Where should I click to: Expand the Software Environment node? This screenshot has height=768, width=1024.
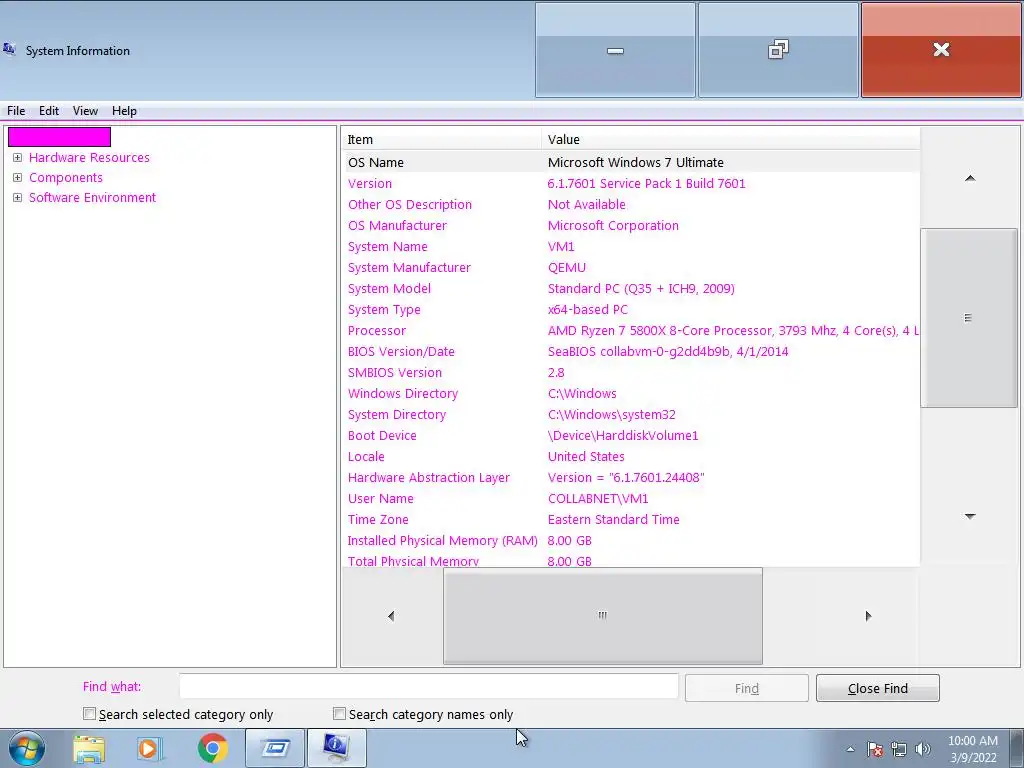point(18,197)
